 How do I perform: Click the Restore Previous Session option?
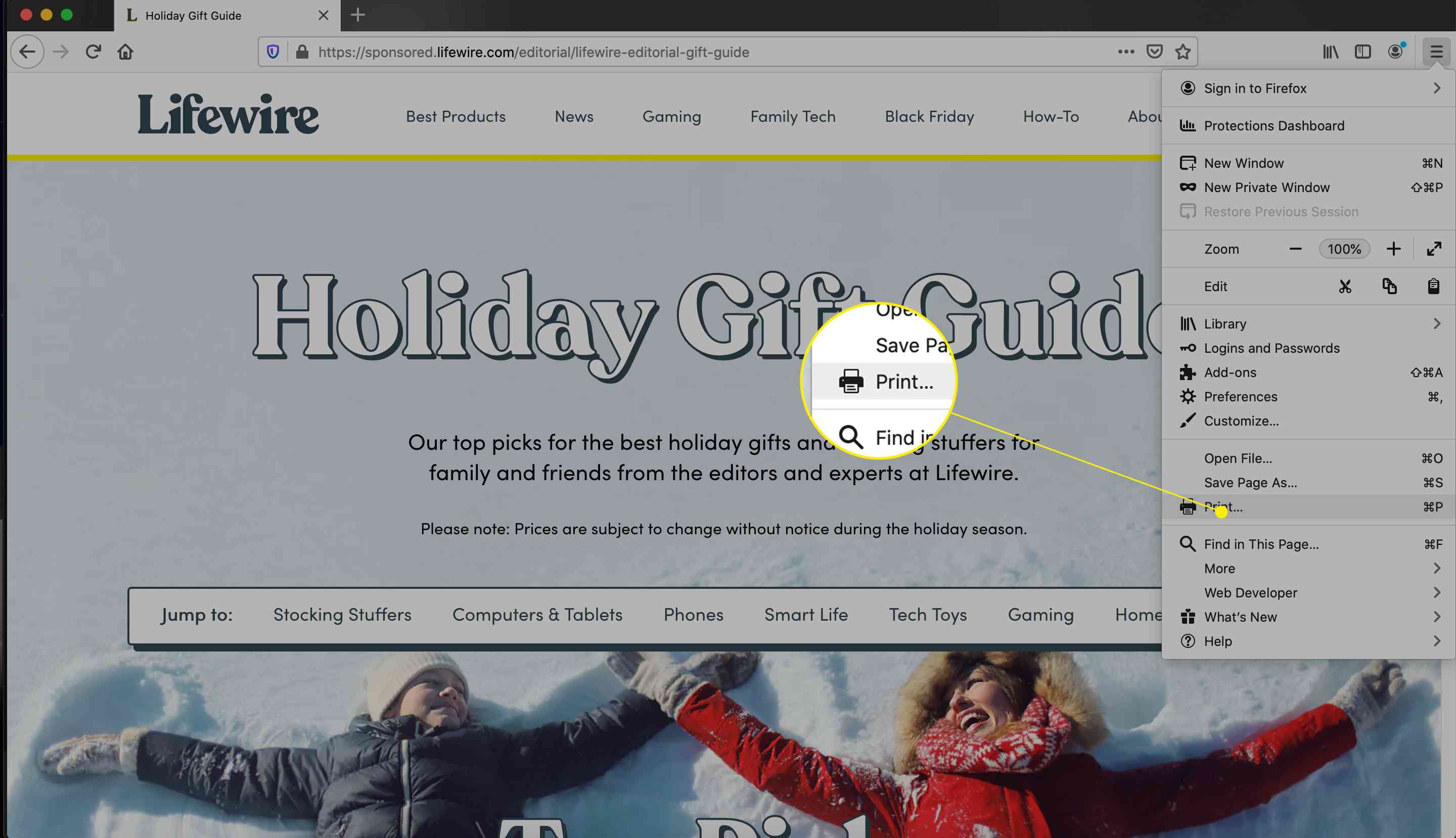[1281, 211]
